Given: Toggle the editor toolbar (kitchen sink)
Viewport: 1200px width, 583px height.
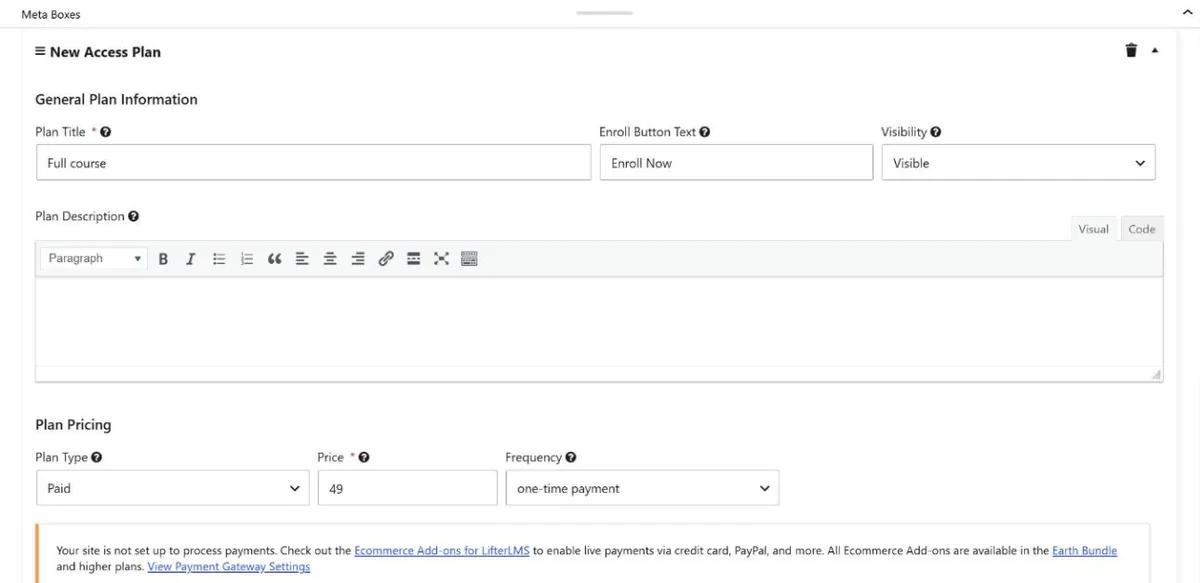Looking at the screenshot, I should 469,259.
